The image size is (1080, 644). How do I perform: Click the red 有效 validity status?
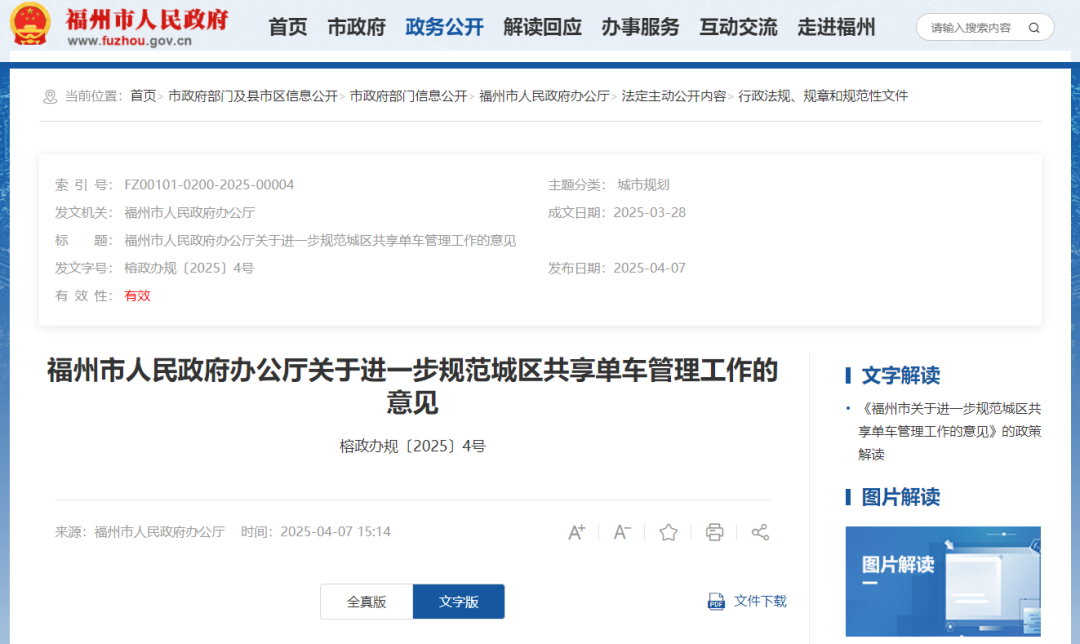coord(137,295)
